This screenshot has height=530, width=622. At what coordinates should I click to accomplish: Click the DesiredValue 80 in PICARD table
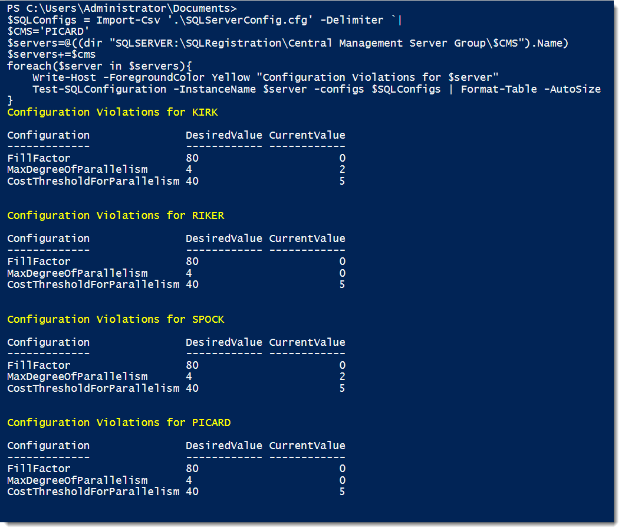click(x=192, y=469)
